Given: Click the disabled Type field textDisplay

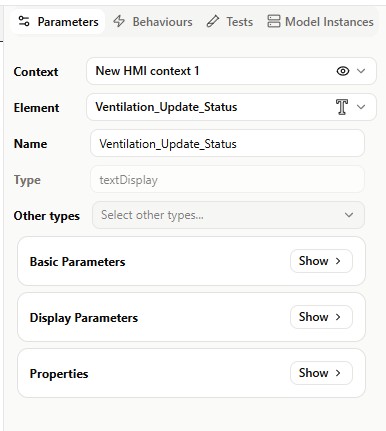Looking at the screenshot, I should [227, 179].
